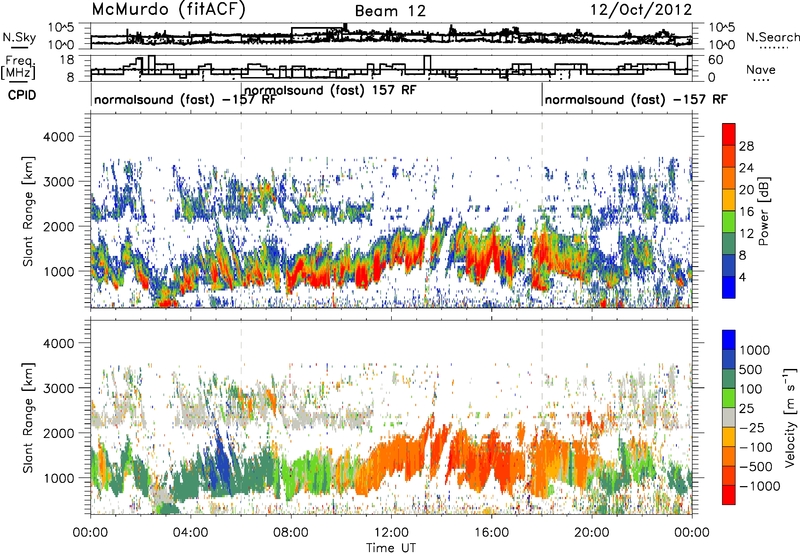Click the 'McMurdo (fitACF)' title text
This screenshot has height=554, width=800.
[168, 10]
